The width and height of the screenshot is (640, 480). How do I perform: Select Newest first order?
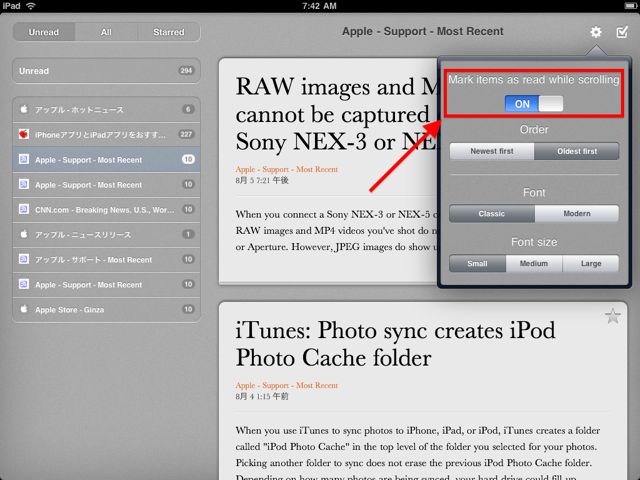tap(492, 151)
